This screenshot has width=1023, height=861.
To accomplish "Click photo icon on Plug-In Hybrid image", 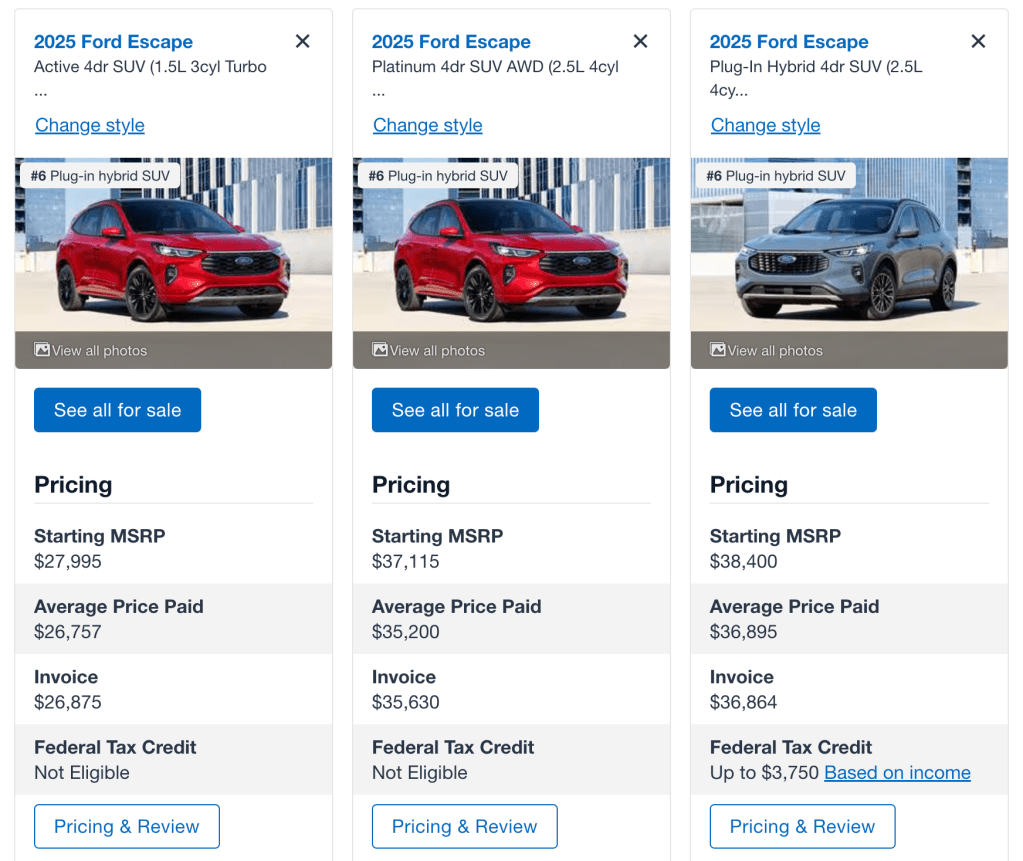I will pos(718,350).
